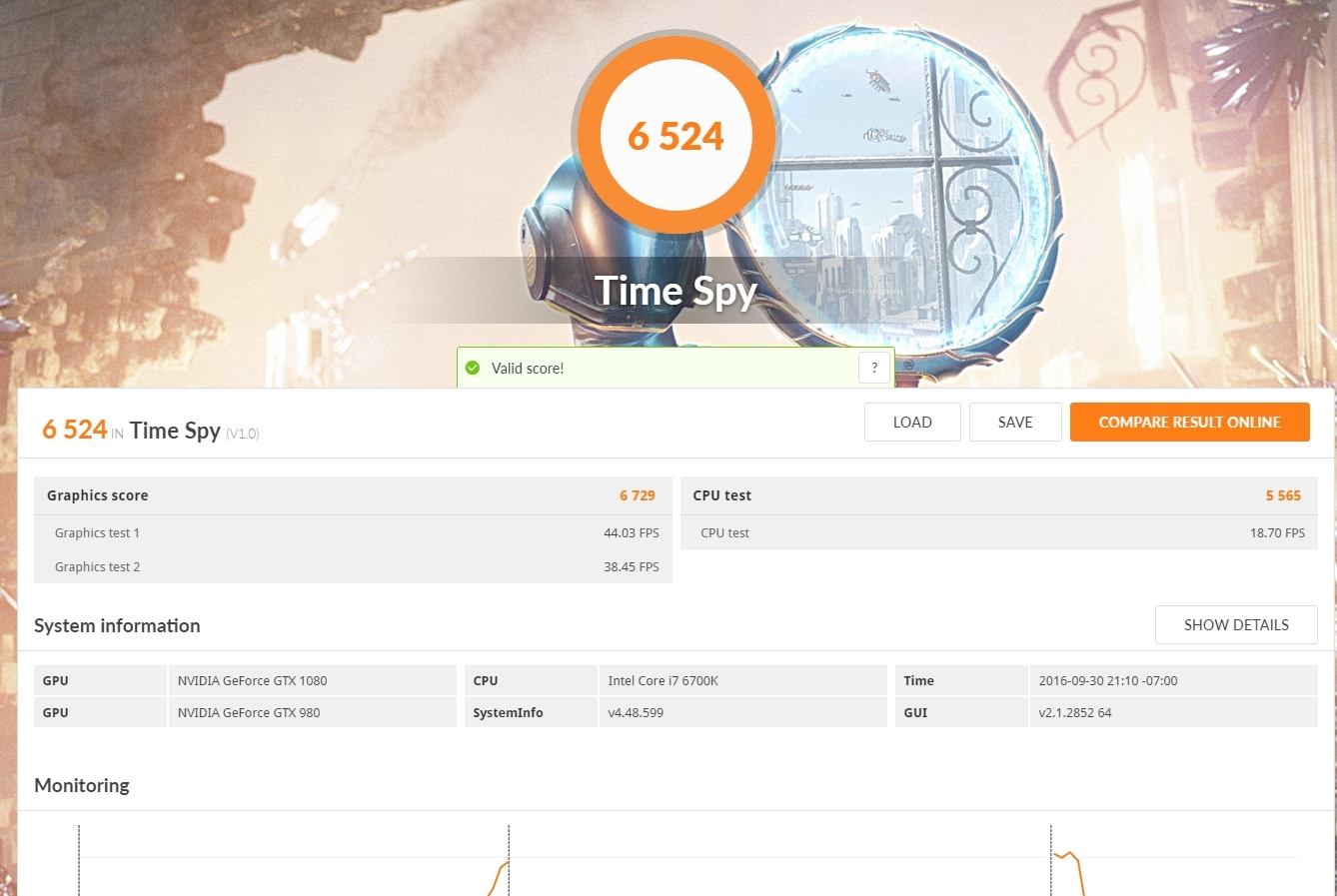
Task: Click the Intel Core i7 6700K entry
Action: [742, 680]
